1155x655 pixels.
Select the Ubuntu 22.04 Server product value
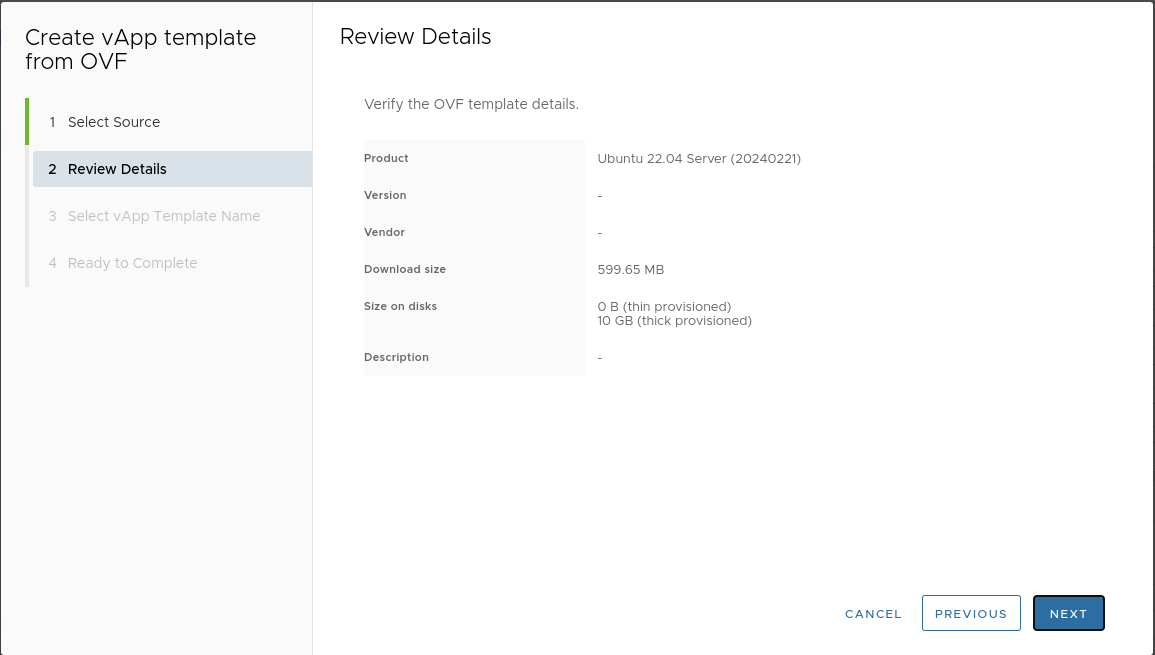coord(699,158)
